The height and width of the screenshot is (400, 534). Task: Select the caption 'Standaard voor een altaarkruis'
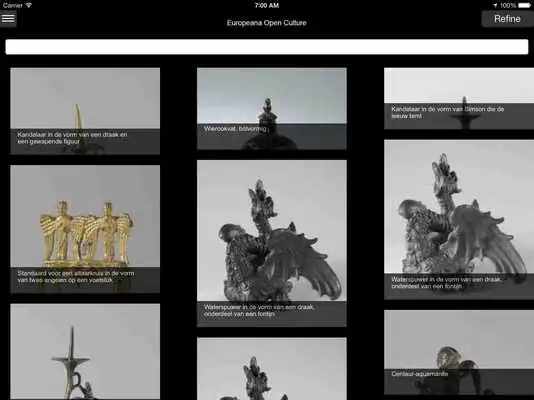tap(76, 276)
